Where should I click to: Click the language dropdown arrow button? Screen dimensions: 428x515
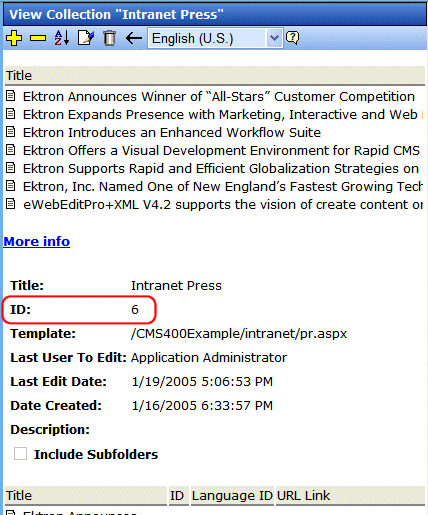(x=274, y=38)
